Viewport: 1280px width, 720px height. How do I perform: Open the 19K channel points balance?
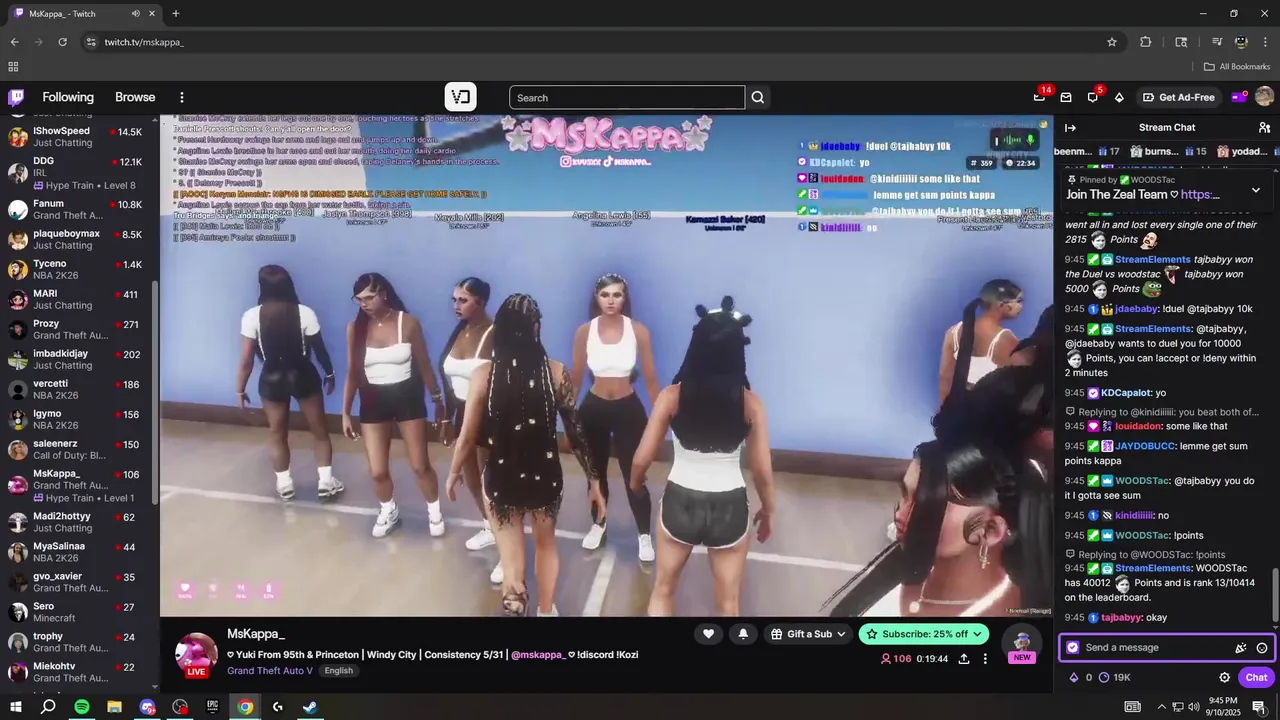(1115, 677)
